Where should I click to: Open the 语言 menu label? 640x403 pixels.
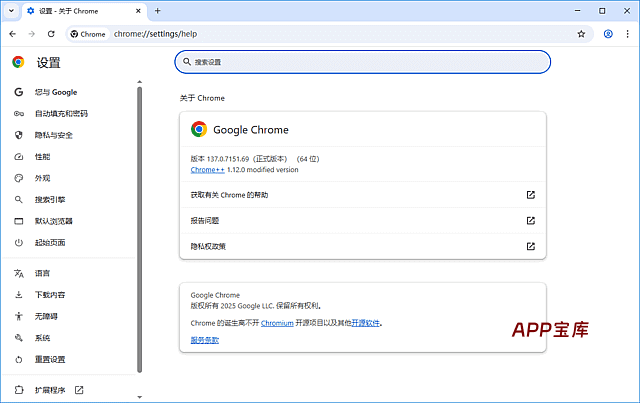42,273
